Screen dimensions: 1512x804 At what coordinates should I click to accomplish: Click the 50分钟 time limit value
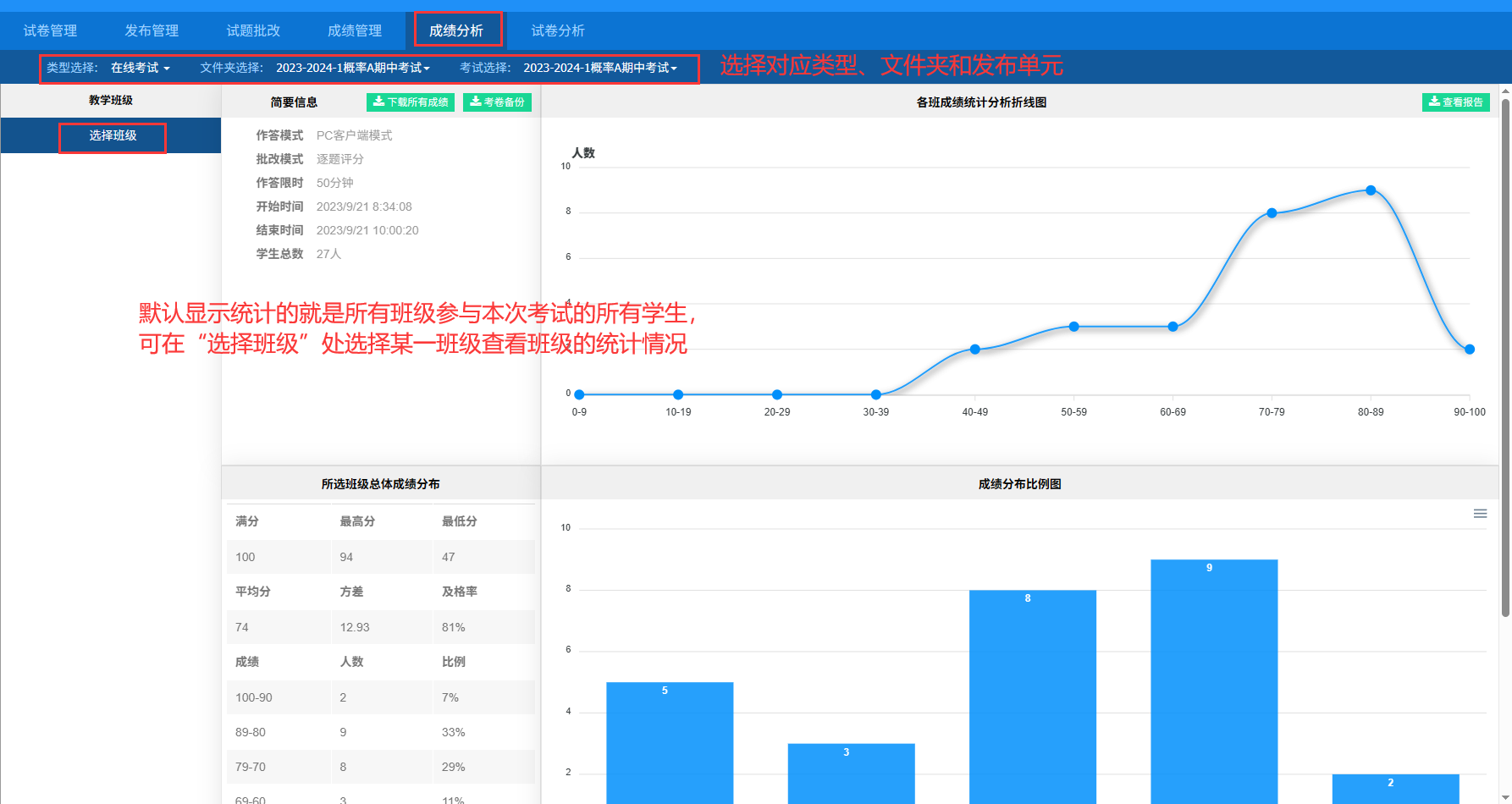click(x=335, y=183)
